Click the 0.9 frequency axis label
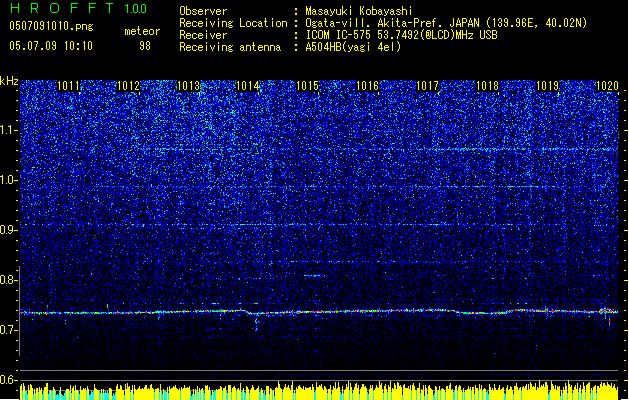This screenshot has width=629, height=400. (x=8, y=230)
